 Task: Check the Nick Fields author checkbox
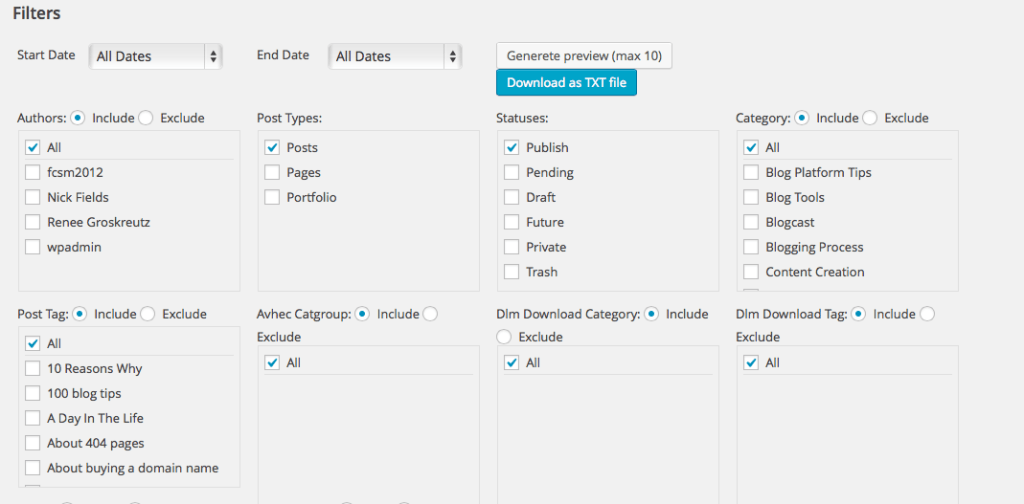(33, 197)
